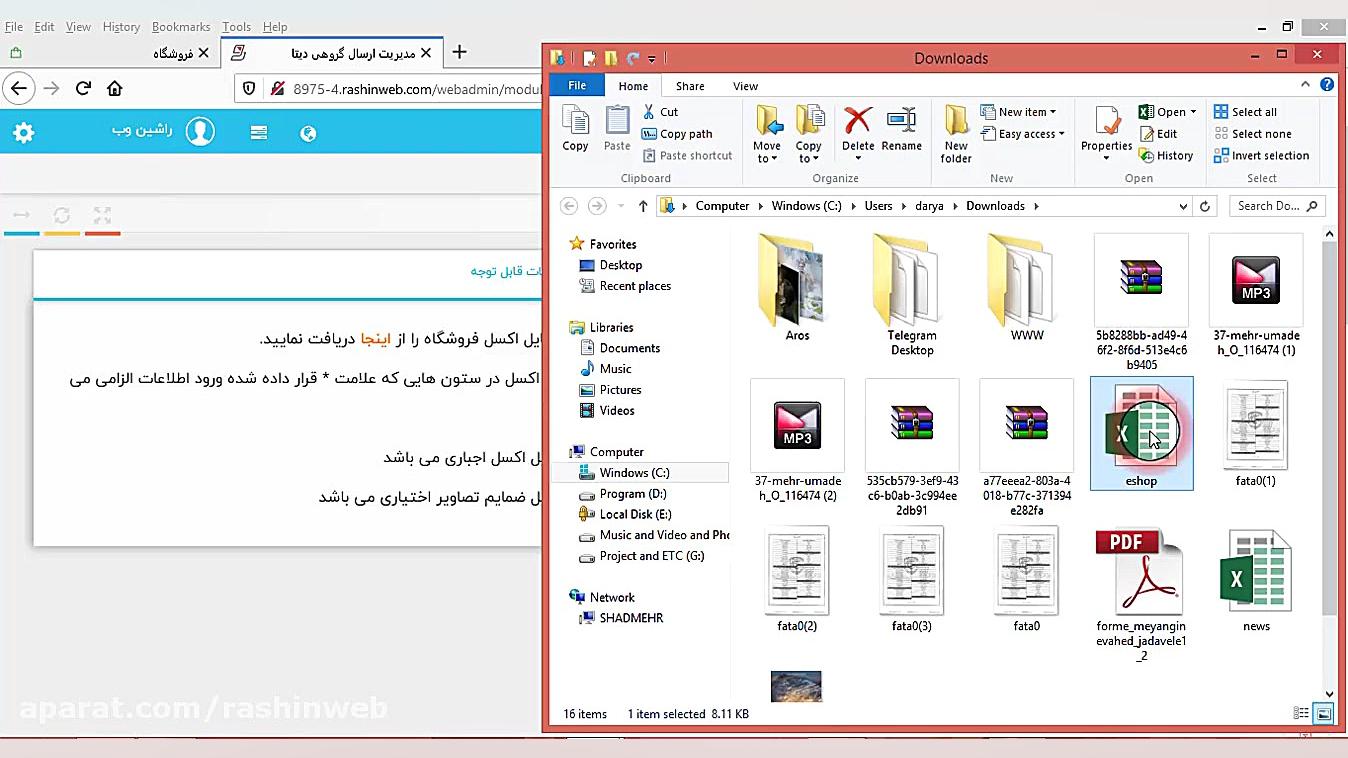Click the user profile avatar icon

click(200, 132)
